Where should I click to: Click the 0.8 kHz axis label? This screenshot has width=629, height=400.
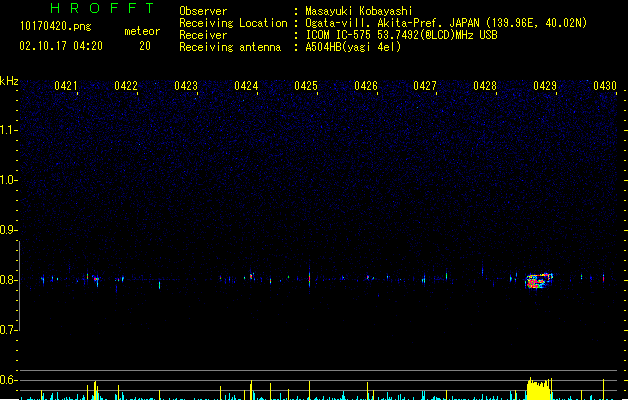(x=8, y=280)
